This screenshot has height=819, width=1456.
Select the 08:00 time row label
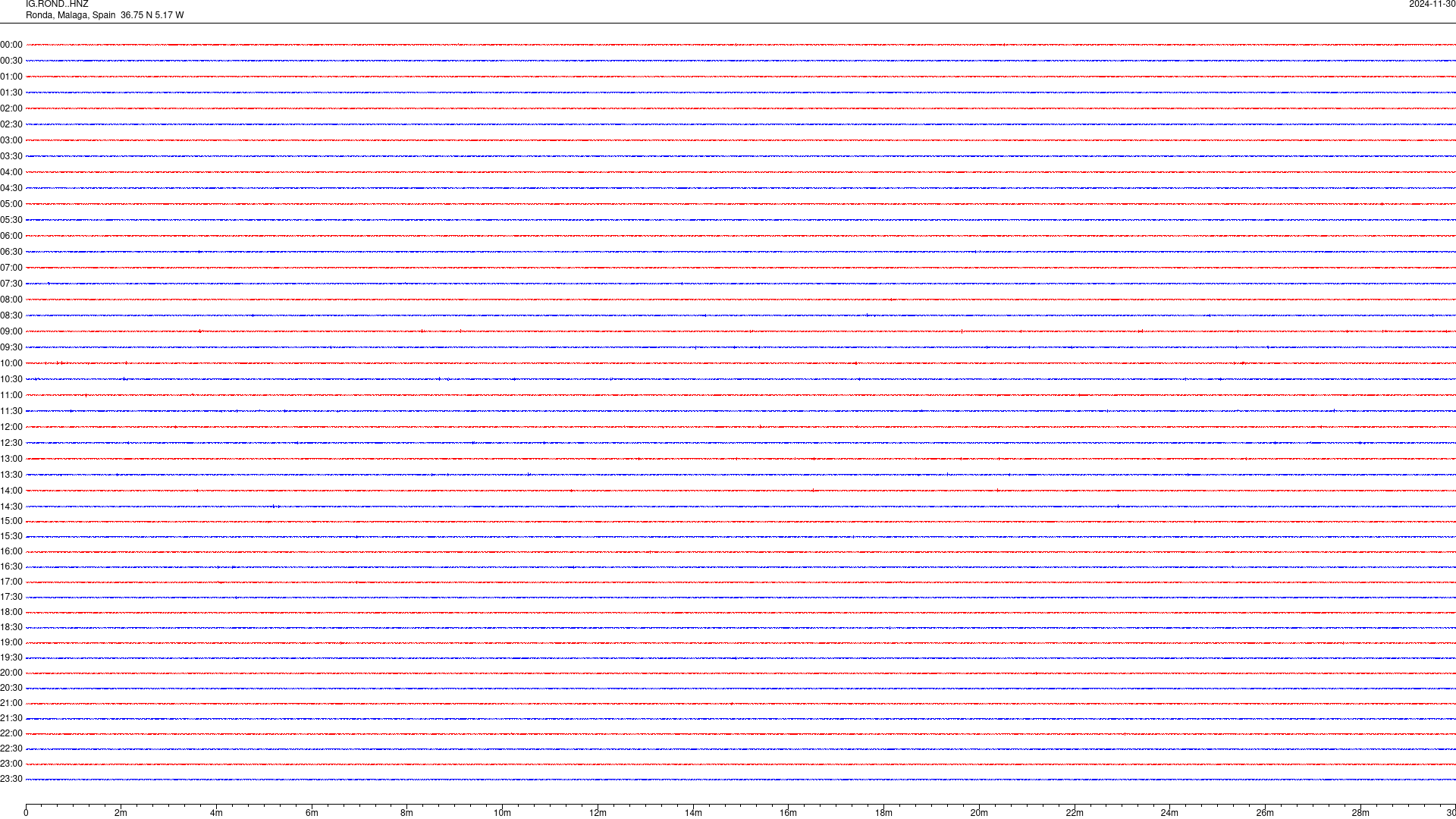point(11,300)
